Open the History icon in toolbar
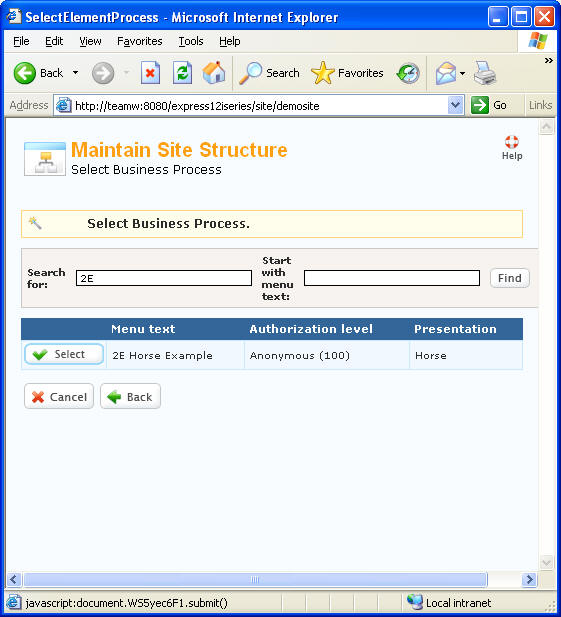Image resolution: width=561 pixels, height=617 pixels. [x=408, y=73]
